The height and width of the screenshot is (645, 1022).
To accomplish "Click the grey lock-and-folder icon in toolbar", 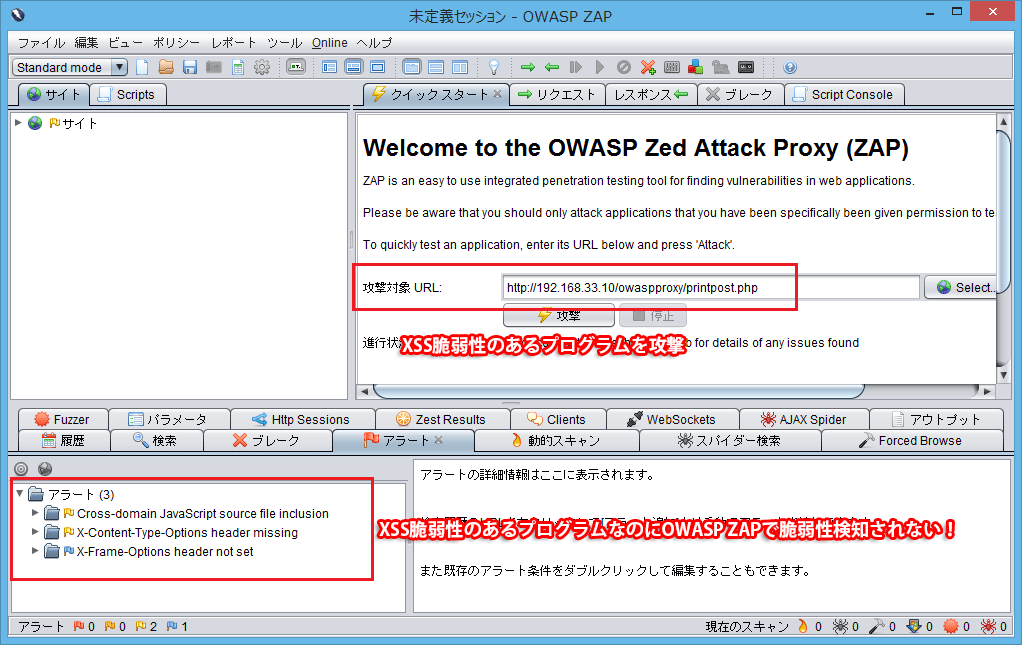I will (720, 67).
